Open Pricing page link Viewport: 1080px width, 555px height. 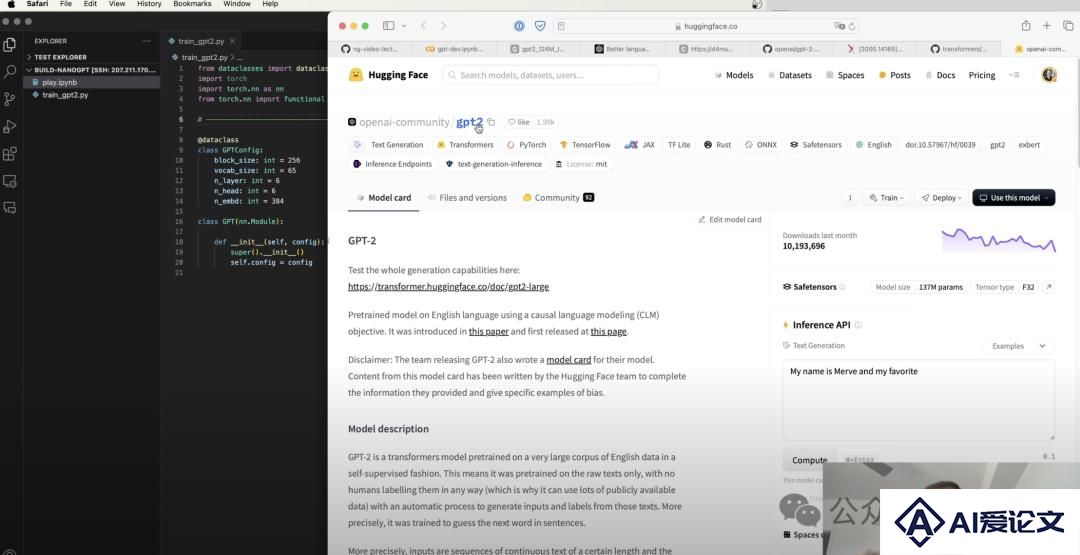982,75
